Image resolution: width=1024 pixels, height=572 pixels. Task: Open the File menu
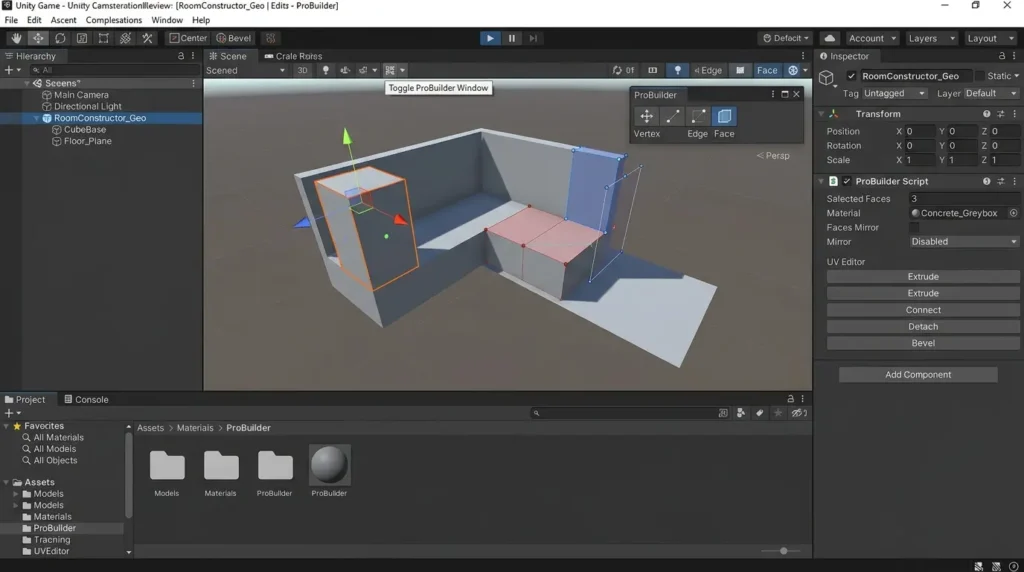11,20
